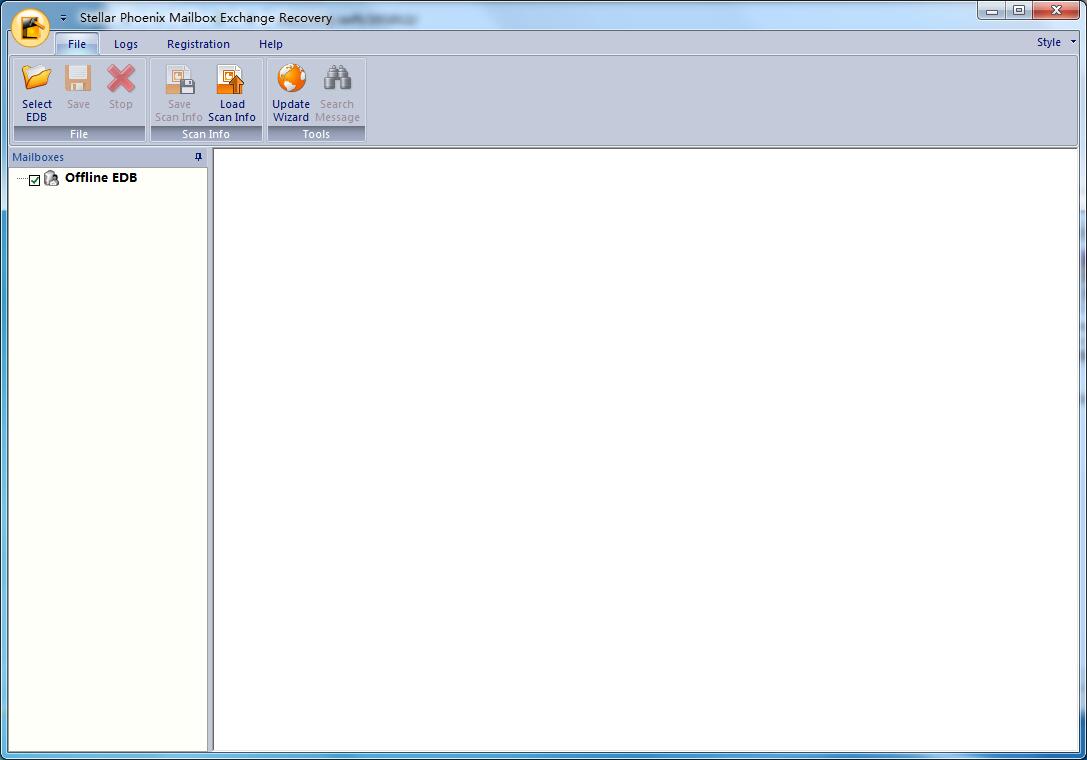Image resolution: width=1087 pixels, height=760 pixels.
Task: Toggle the Offline EDB checkbox
Action: point(35,180)
